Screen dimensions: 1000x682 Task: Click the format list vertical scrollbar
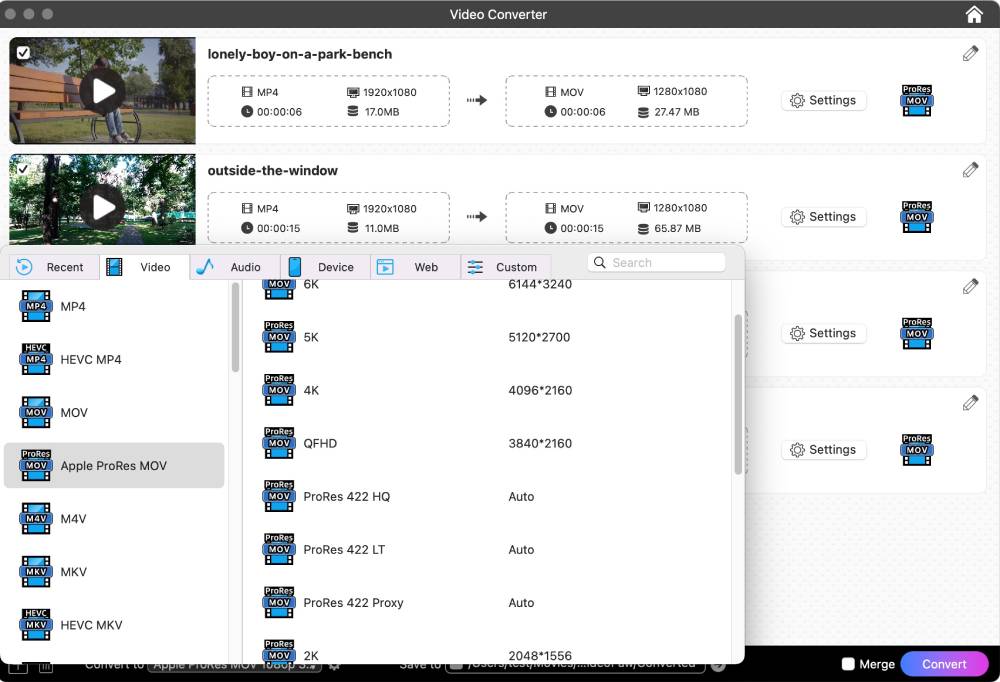235,328
